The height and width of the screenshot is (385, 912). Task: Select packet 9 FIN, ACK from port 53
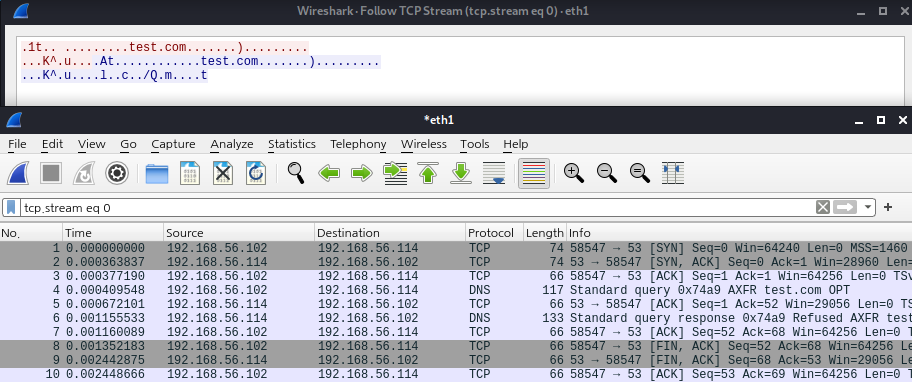tap(456, 360)
